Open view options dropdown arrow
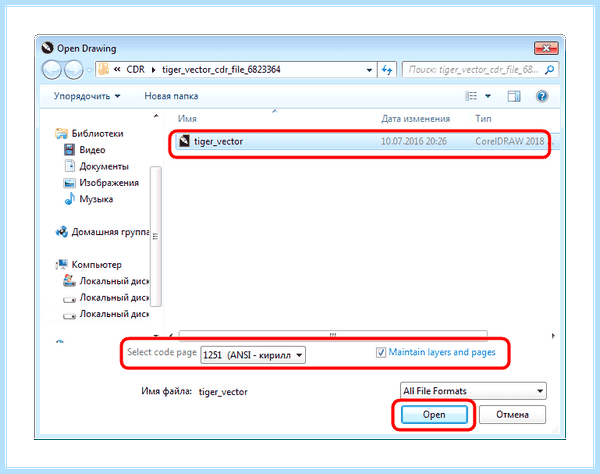 [x=488, y=96]
